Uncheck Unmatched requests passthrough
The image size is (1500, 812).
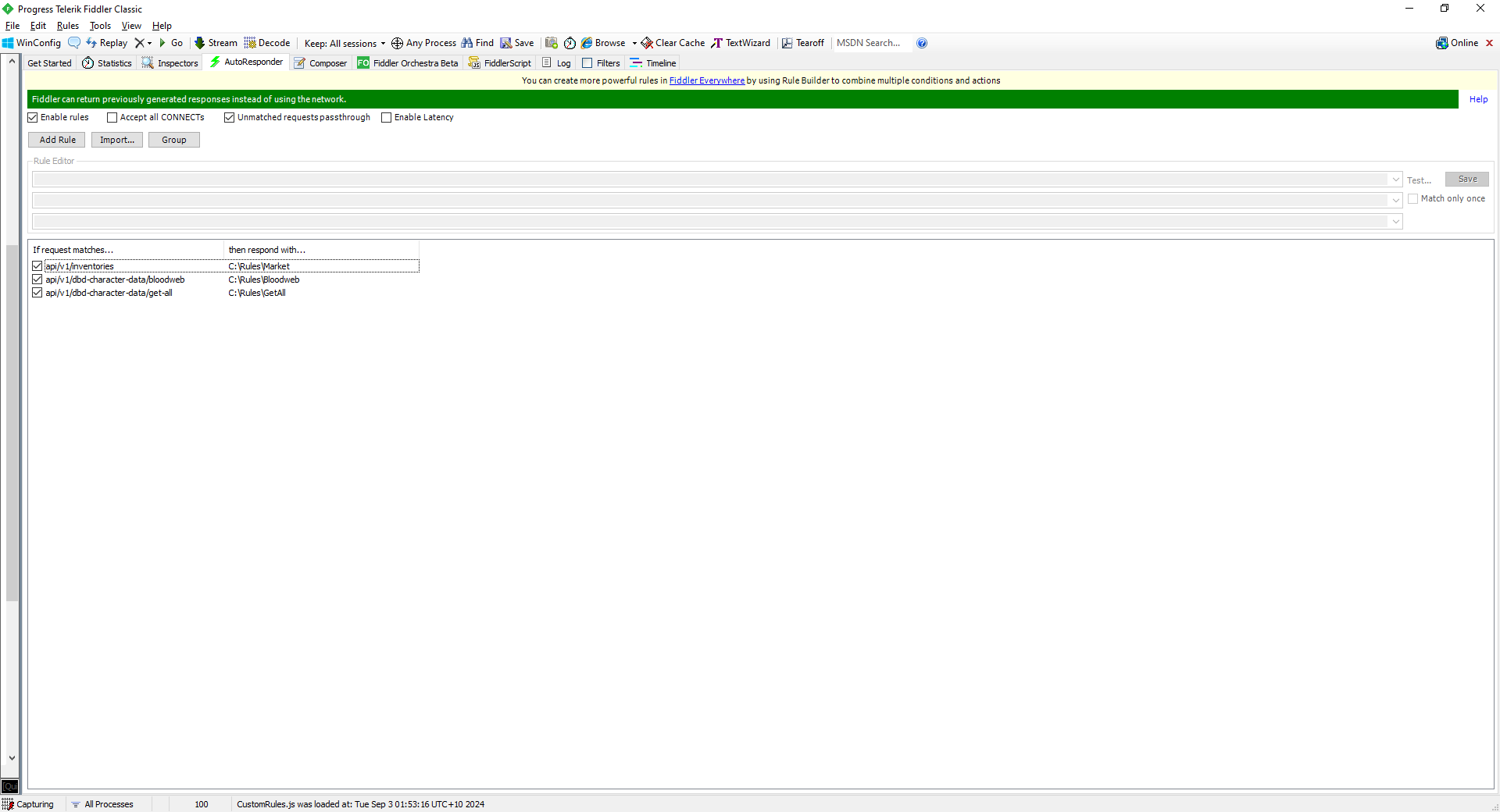coord(230,117)
